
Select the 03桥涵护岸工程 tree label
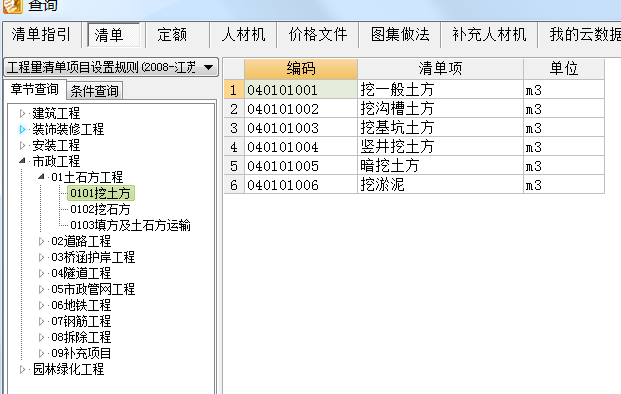click(93, 257)
